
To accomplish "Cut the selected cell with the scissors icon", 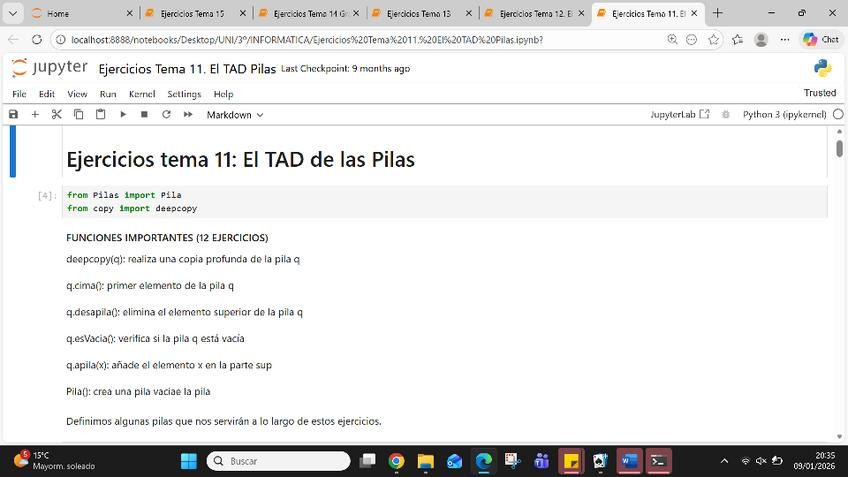I will [57, 114].
